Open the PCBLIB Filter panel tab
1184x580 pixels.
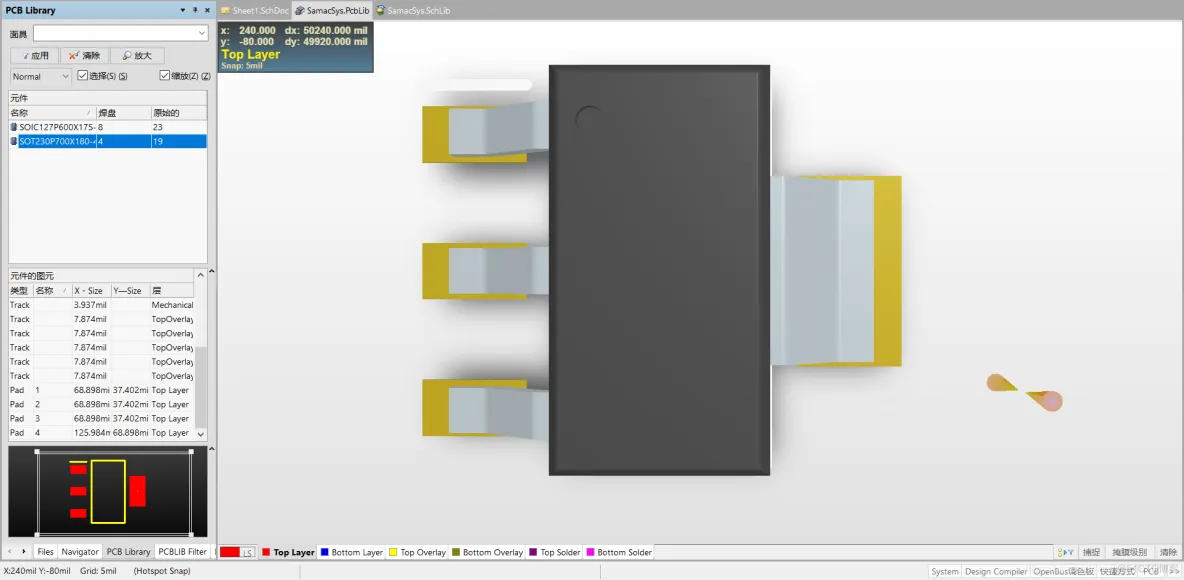(182, 552)
